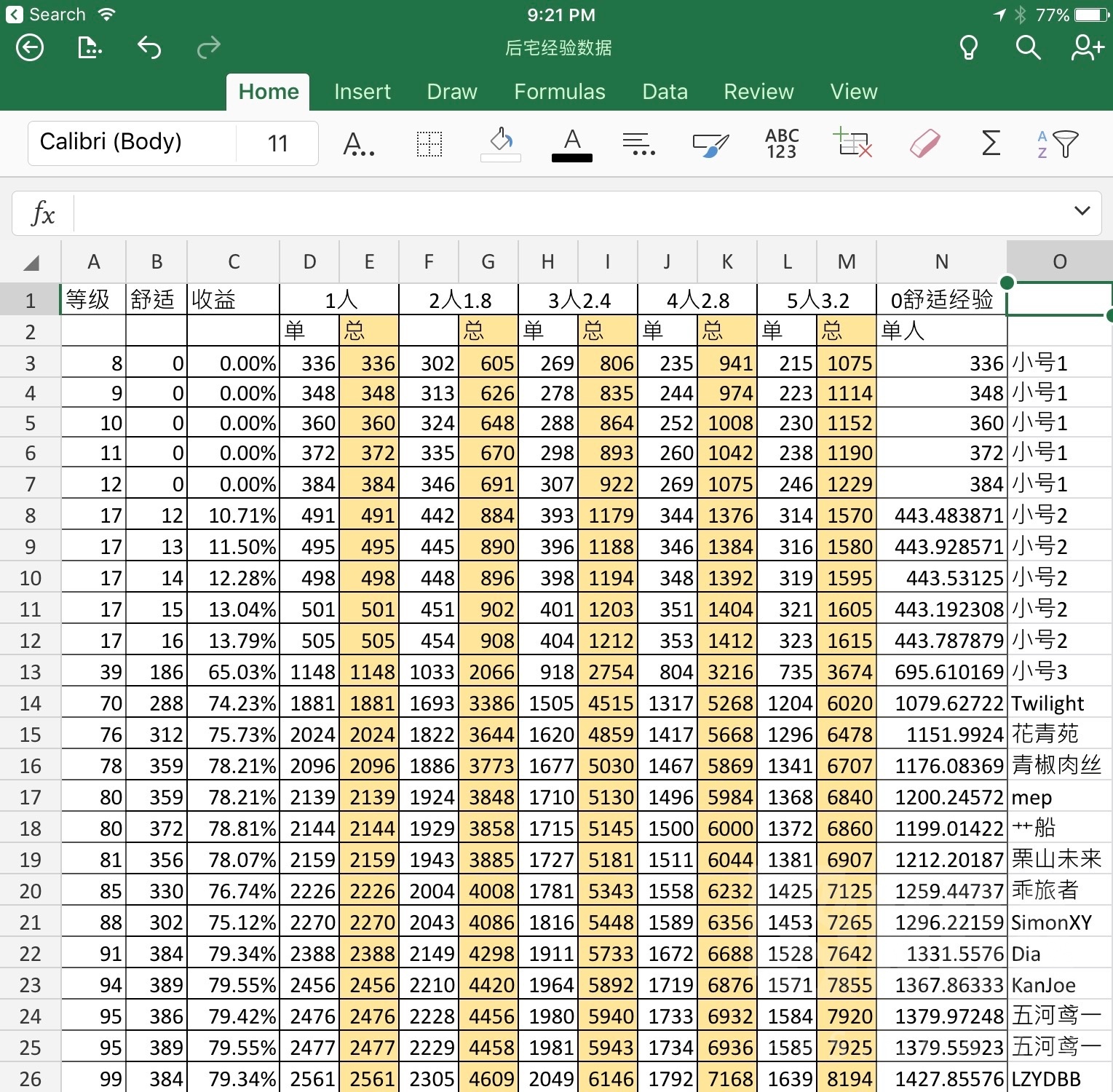
Task: Open the magnifier search tool
Action: [x=1028, y=48]
